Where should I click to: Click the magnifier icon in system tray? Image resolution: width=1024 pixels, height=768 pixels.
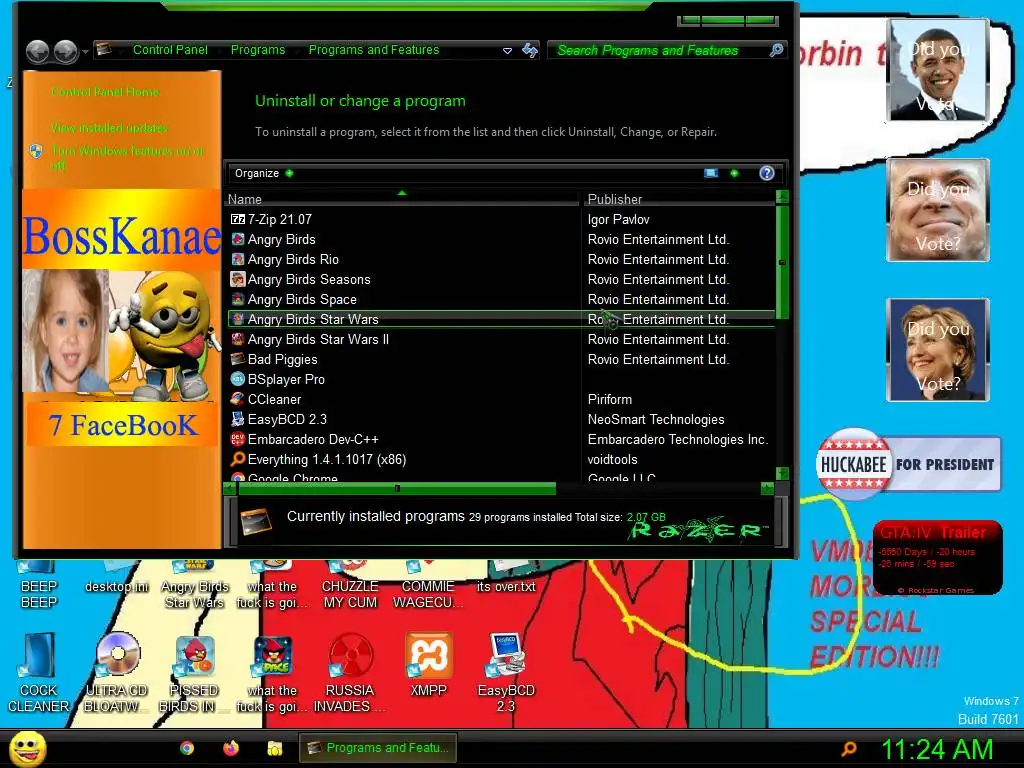pos(849,748)
